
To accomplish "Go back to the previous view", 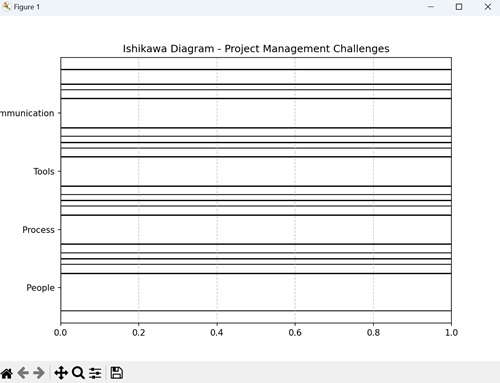I will (x=23, y=373).
